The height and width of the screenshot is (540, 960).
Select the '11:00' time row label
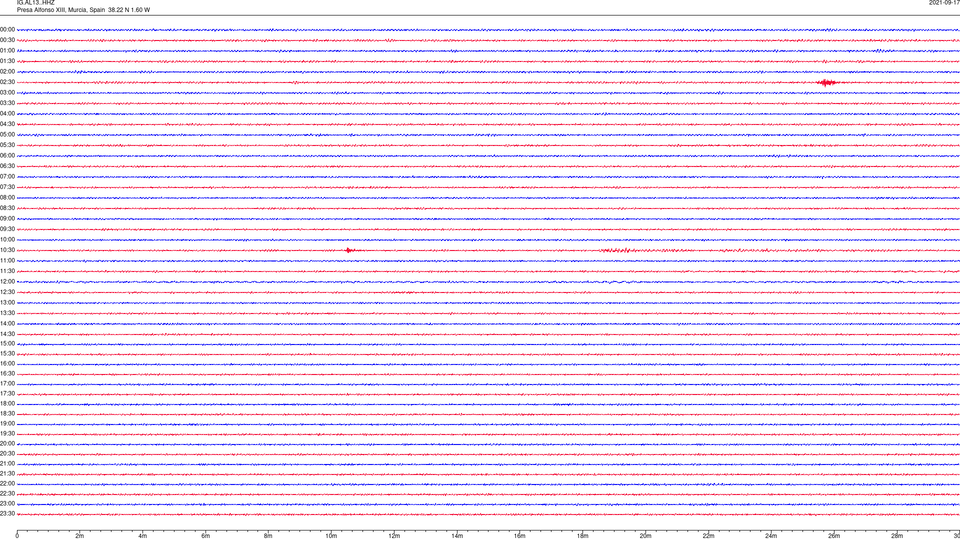7,261
